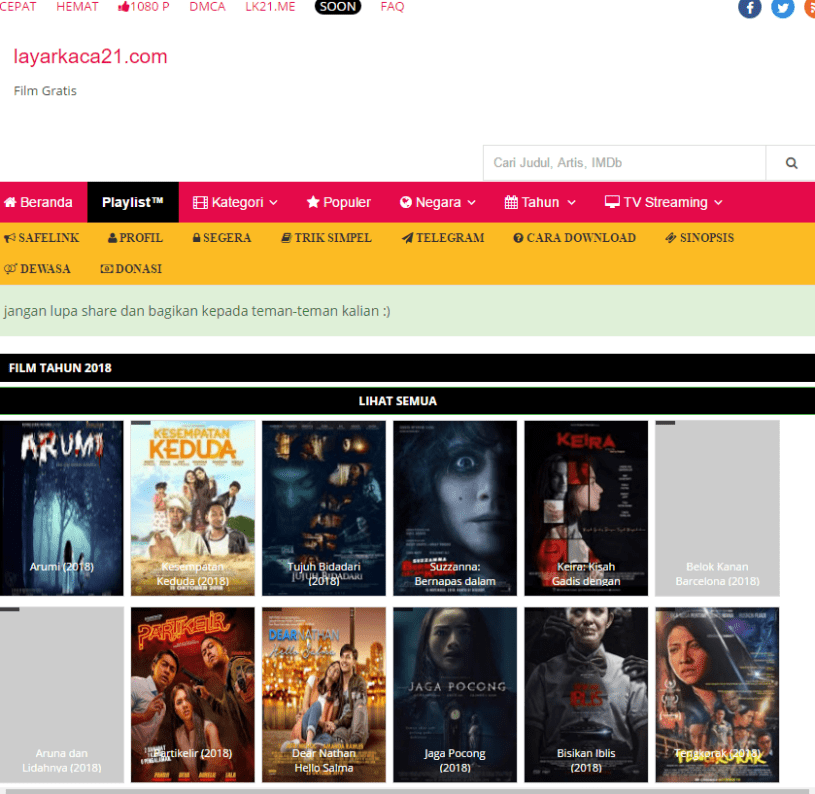Click the Lihat Semua button
Viewport: 815px width, 794px height.
pyautogui.click(x=398, y=401)
